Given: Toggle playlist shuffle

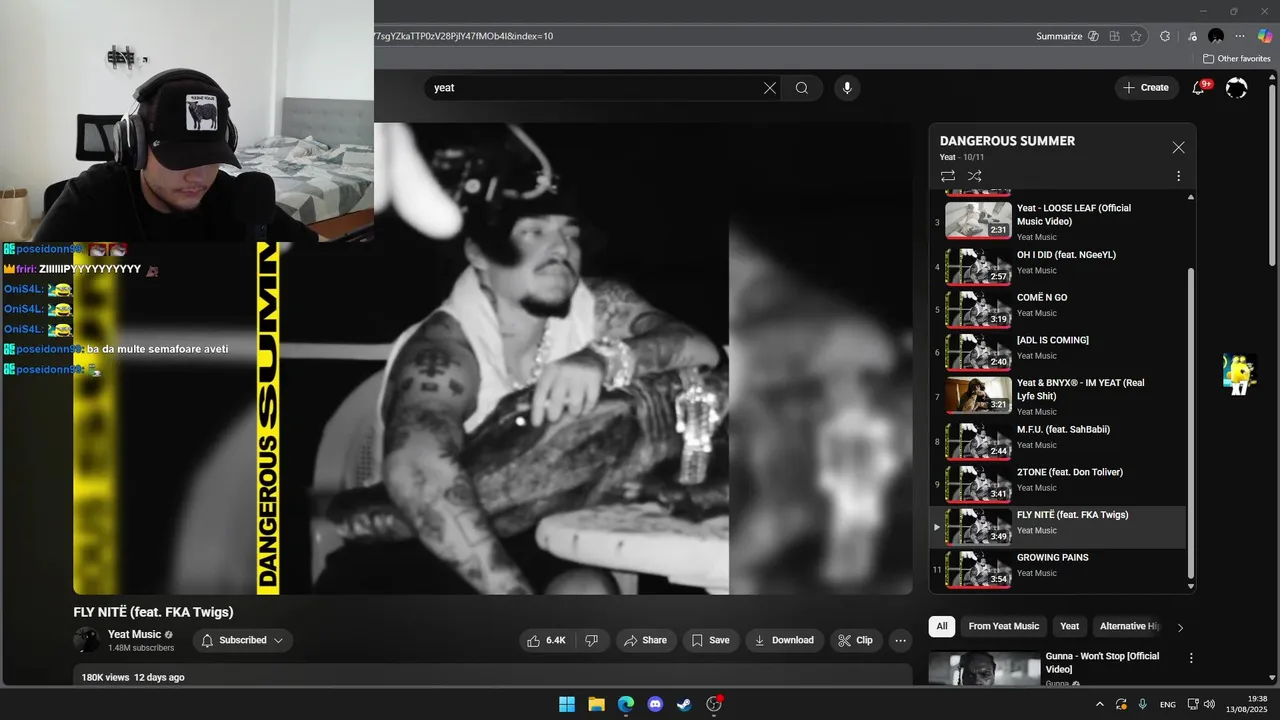Looking at the screenshot, I should 975,176.
